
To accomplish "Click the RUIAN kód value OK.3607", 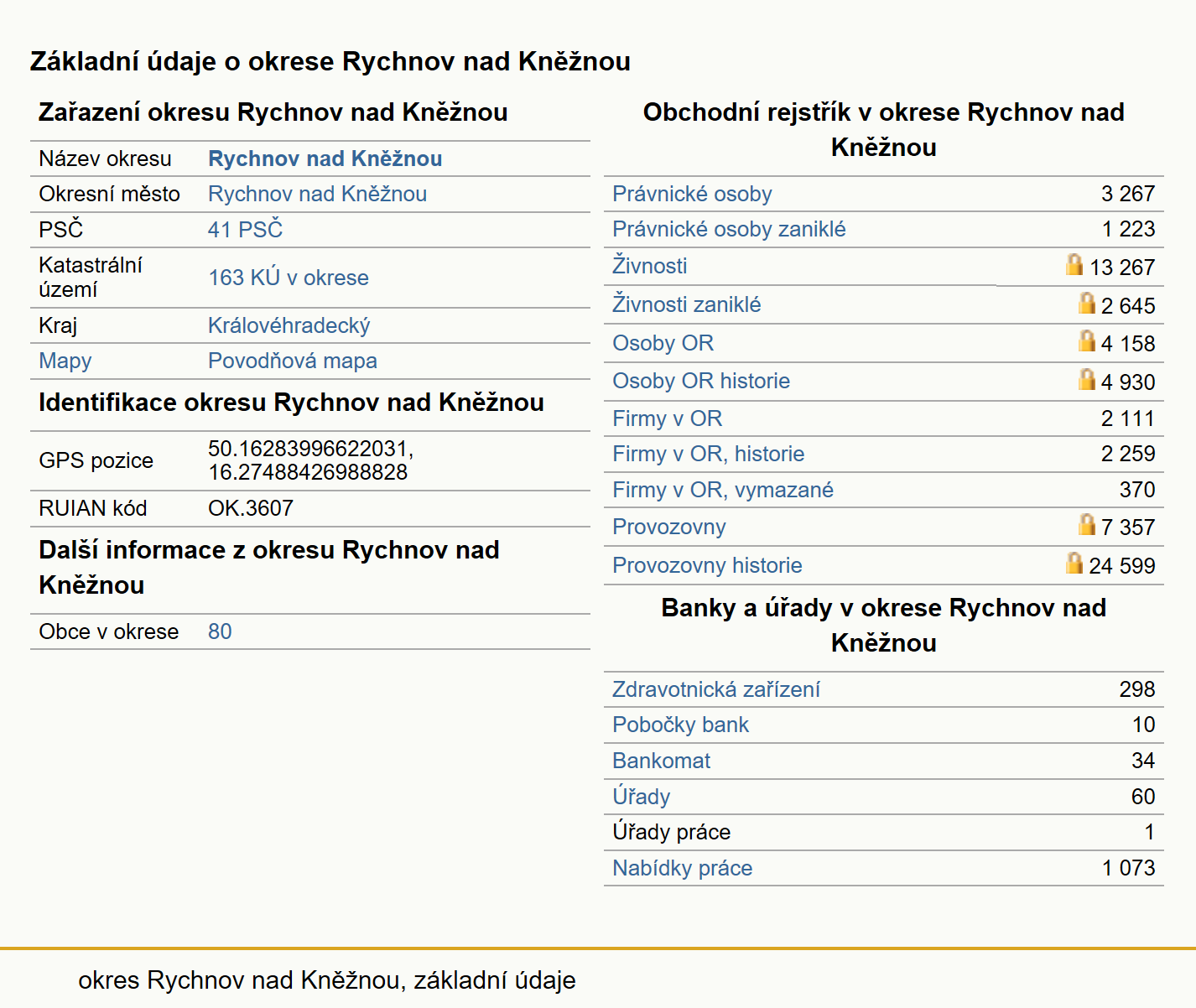I will (251, 508).
